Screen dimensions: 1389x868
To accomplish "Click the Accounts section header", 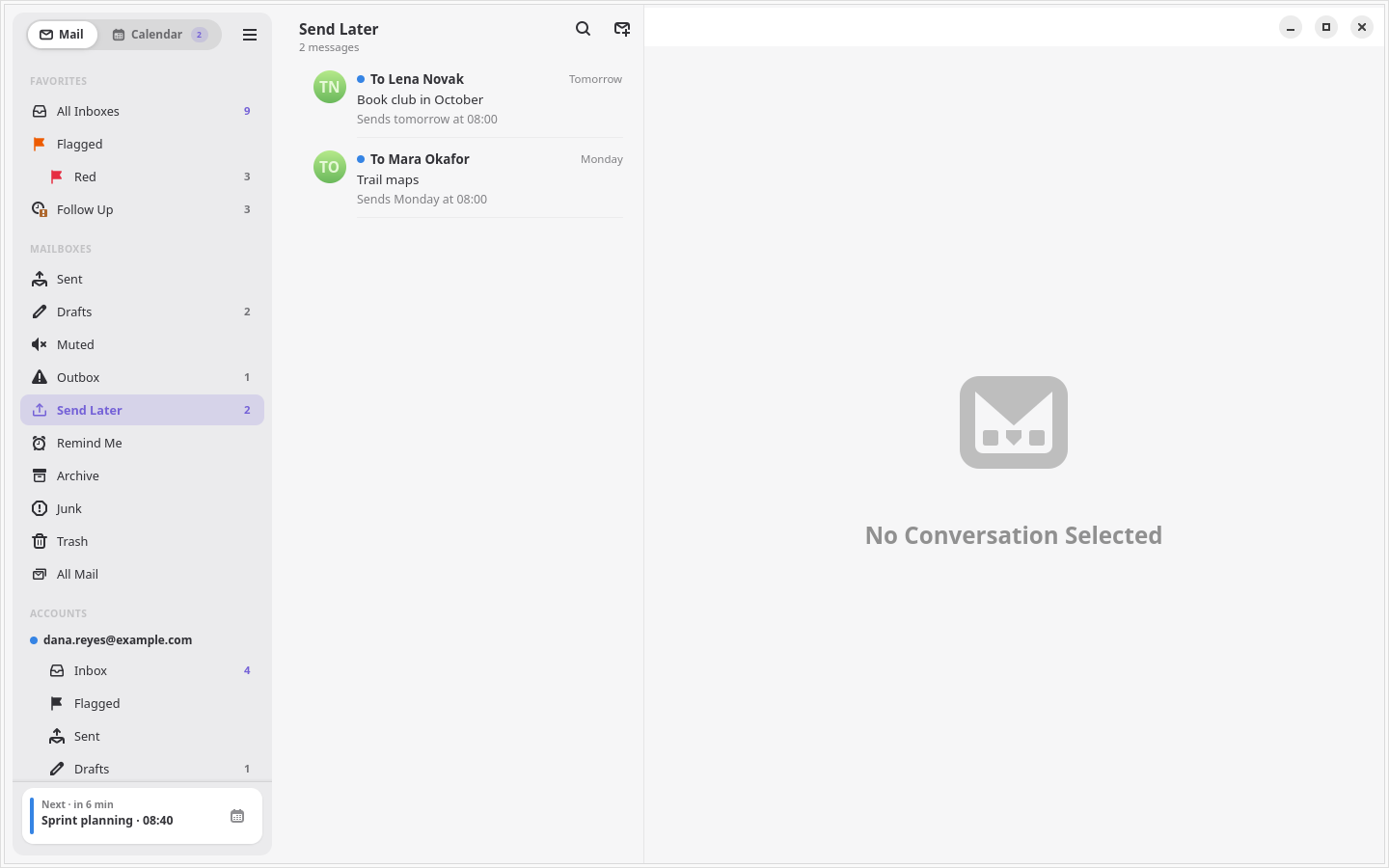I will (58, 613).
